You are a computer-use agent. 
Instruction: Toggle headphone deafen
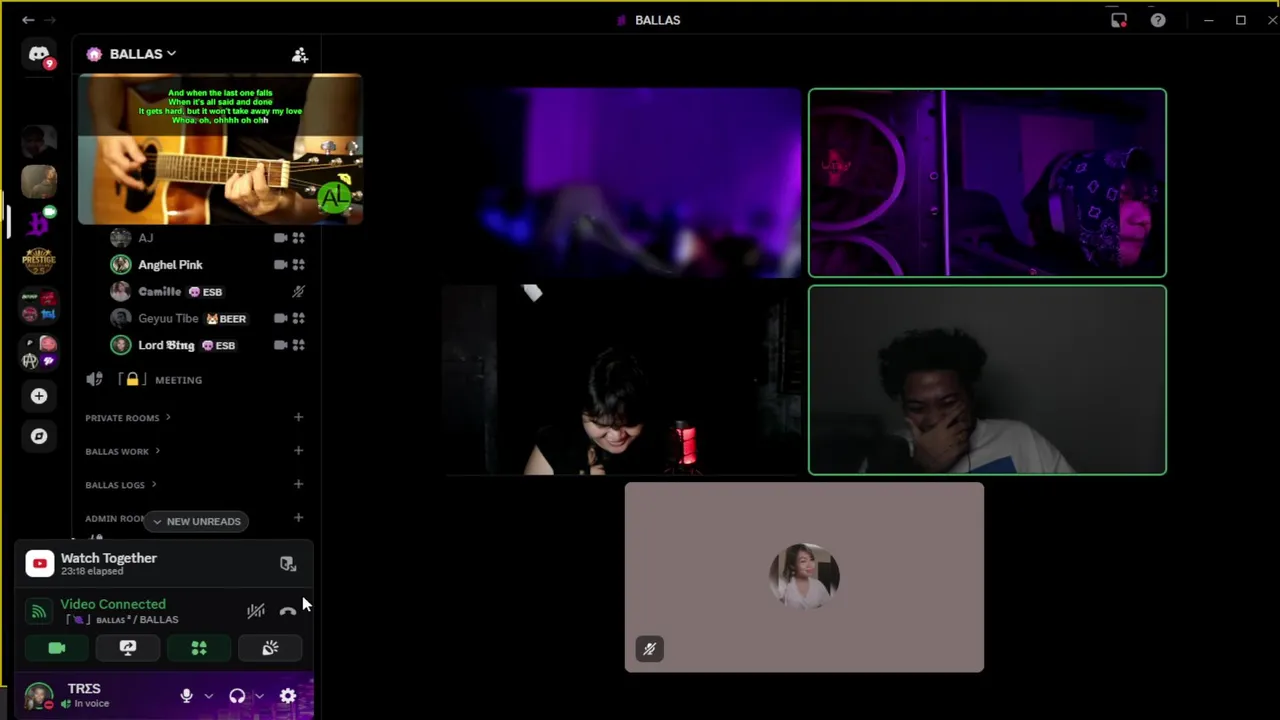click(237, 696)
